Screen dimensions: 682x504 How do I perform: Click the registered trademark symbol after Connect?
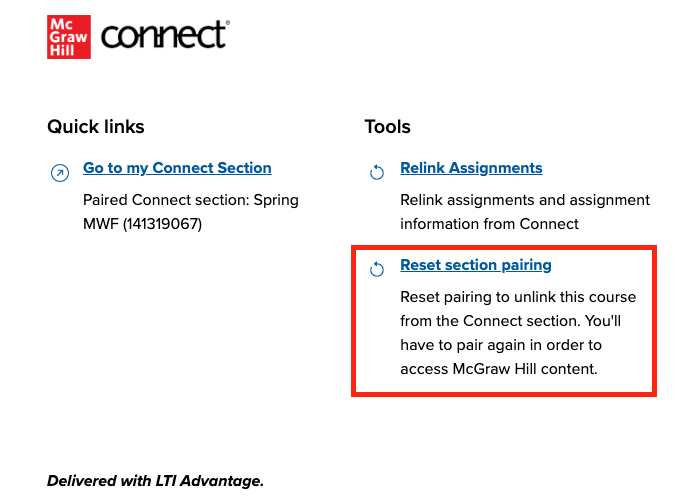(226, 22)
